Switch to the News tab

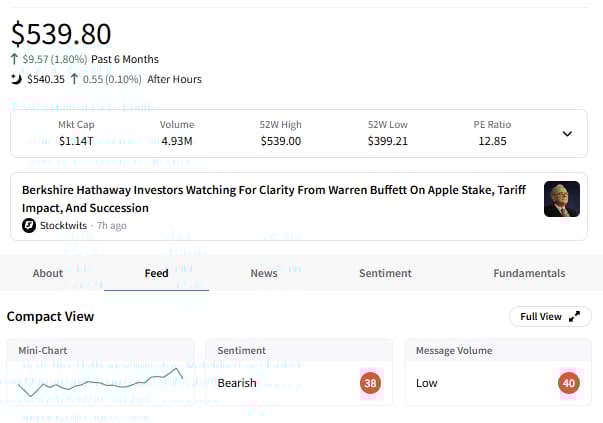pos(264,273)
